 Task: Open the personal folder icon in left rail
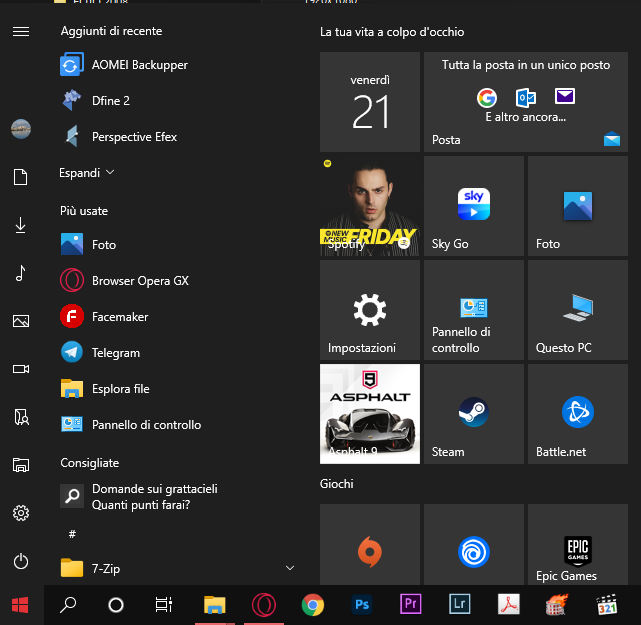tap(21, 417)
